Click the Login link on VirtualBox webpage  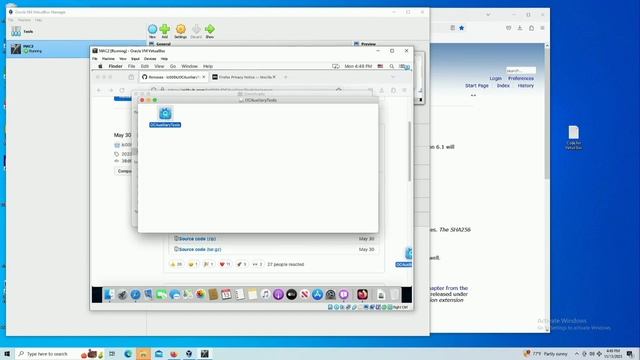(496, 78)
